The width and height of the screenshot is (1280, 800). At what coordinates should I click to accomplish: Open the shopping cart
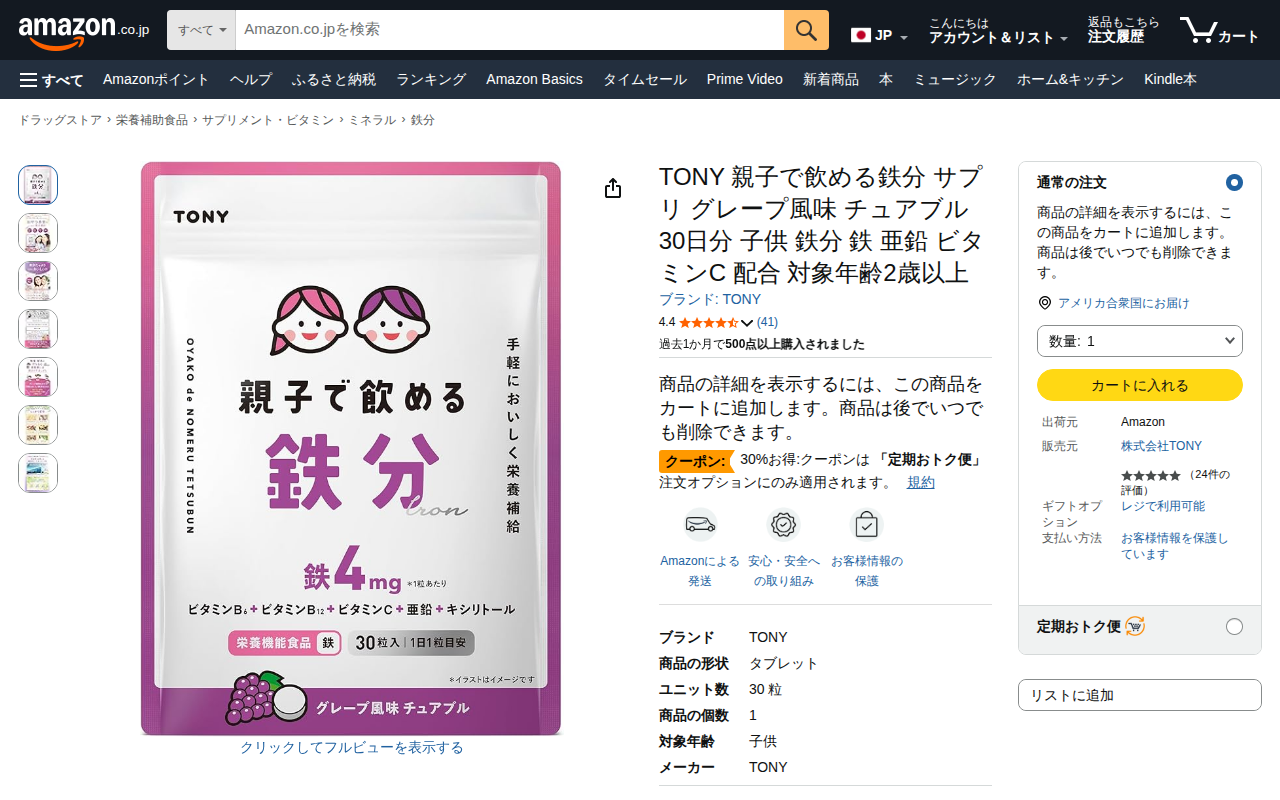coord(1219,30)
